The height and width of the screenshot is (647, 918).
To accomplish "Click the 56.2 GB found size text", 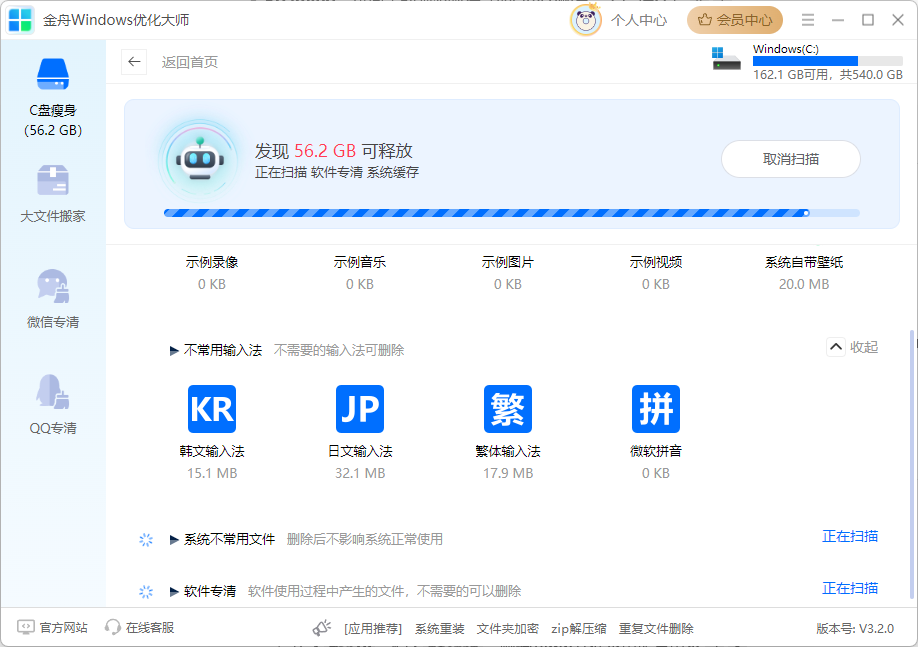I will click(x=325, y=151).
